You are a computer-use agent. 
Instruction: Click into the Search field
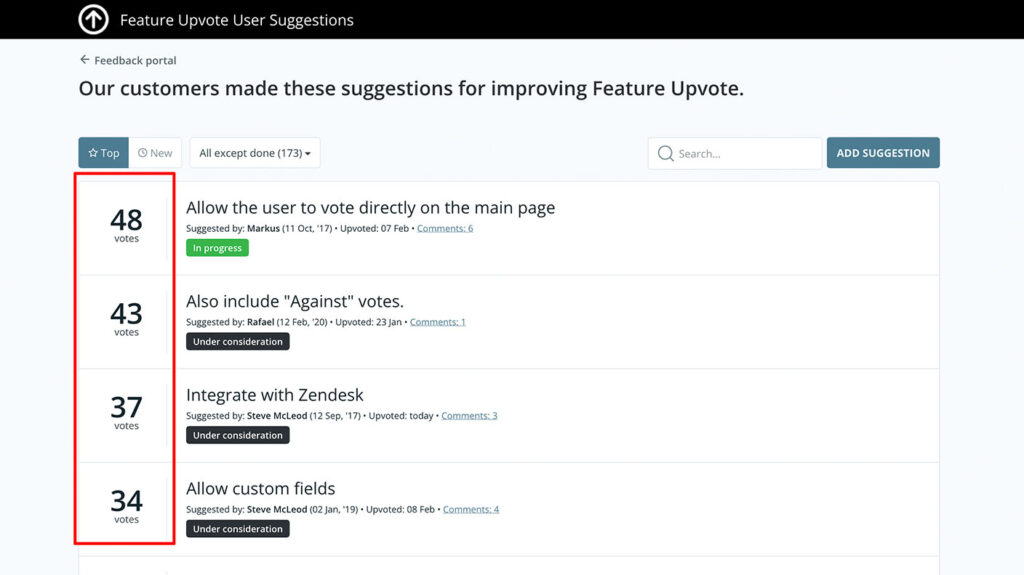coord(735,154)
